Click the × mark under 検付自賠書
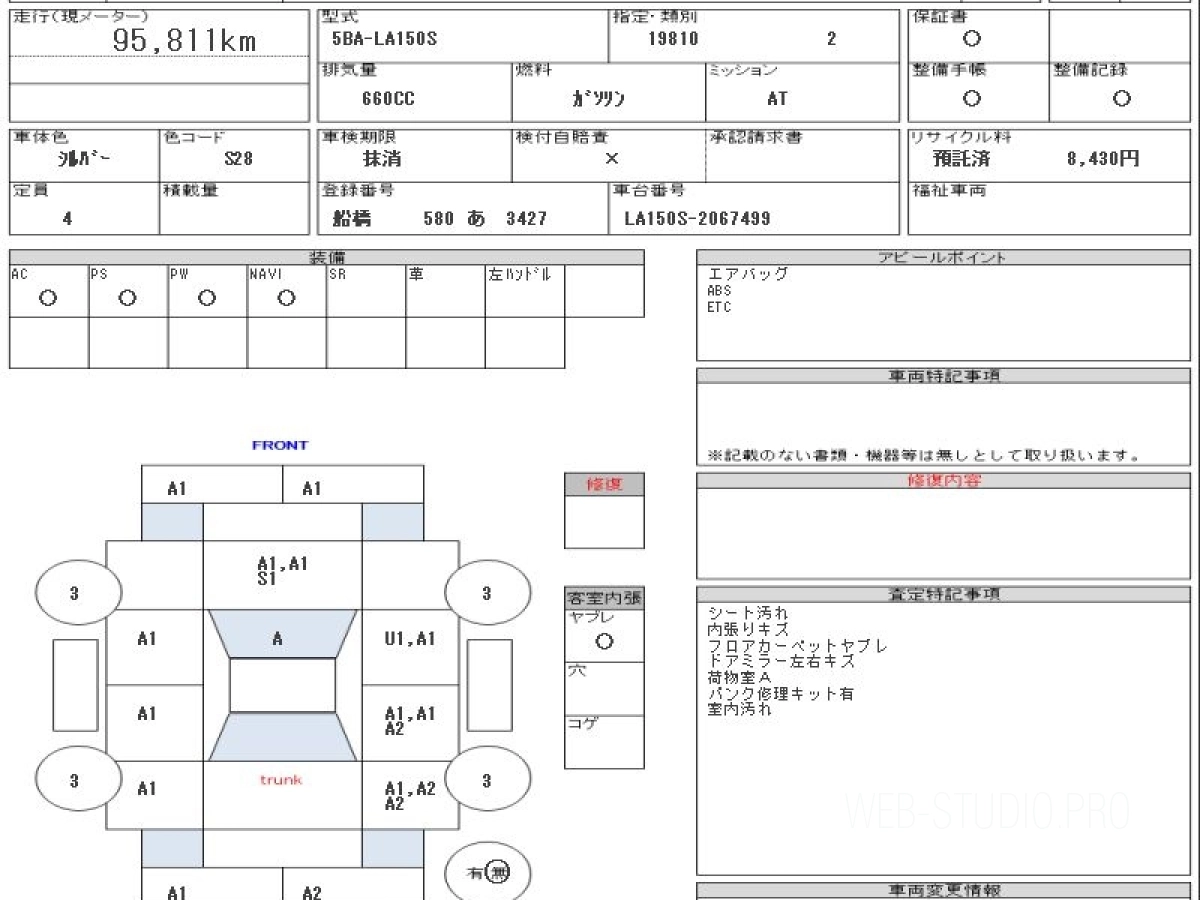1200x900 pixels. 612,158
